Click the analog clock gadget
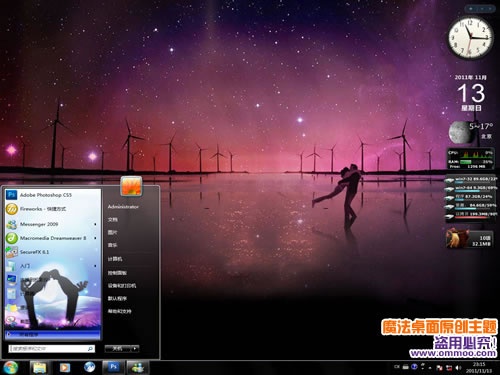 click(x=470, y=37)
